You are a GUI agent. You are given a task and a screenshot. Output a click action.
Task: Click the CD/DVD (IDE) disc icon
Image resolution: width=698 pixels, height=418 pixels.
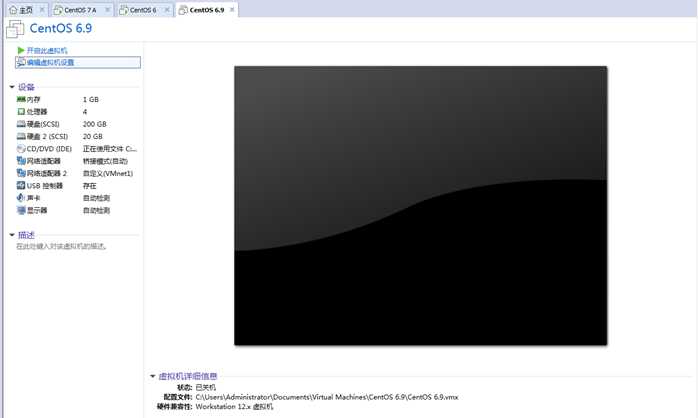coord(21,149)
